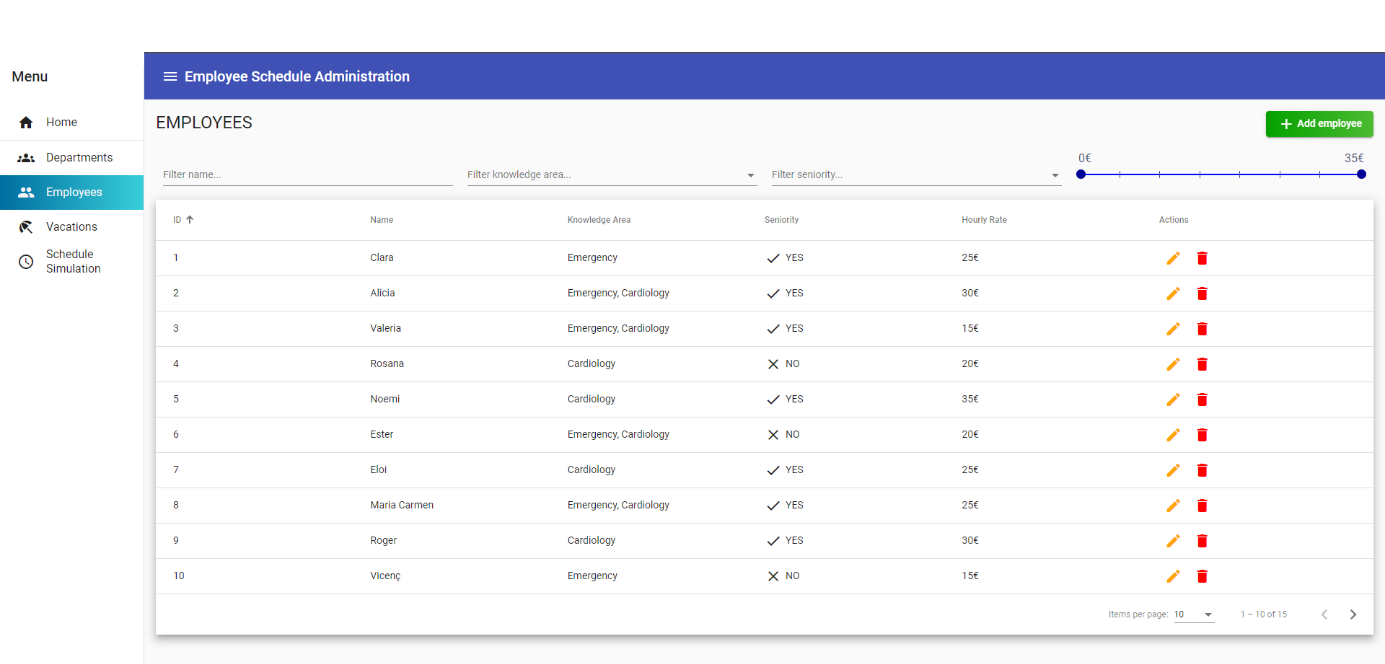Edit Clara with the pencil icon
The width and height of the screenshot is (1385, 664).
[x=1173, y=258]
